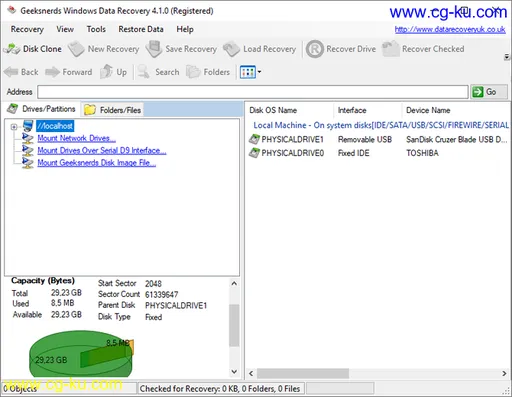The width and height of the screenshot is (512, 397).
Task: Click the Disk Image File mount icon
Action: 28,163
